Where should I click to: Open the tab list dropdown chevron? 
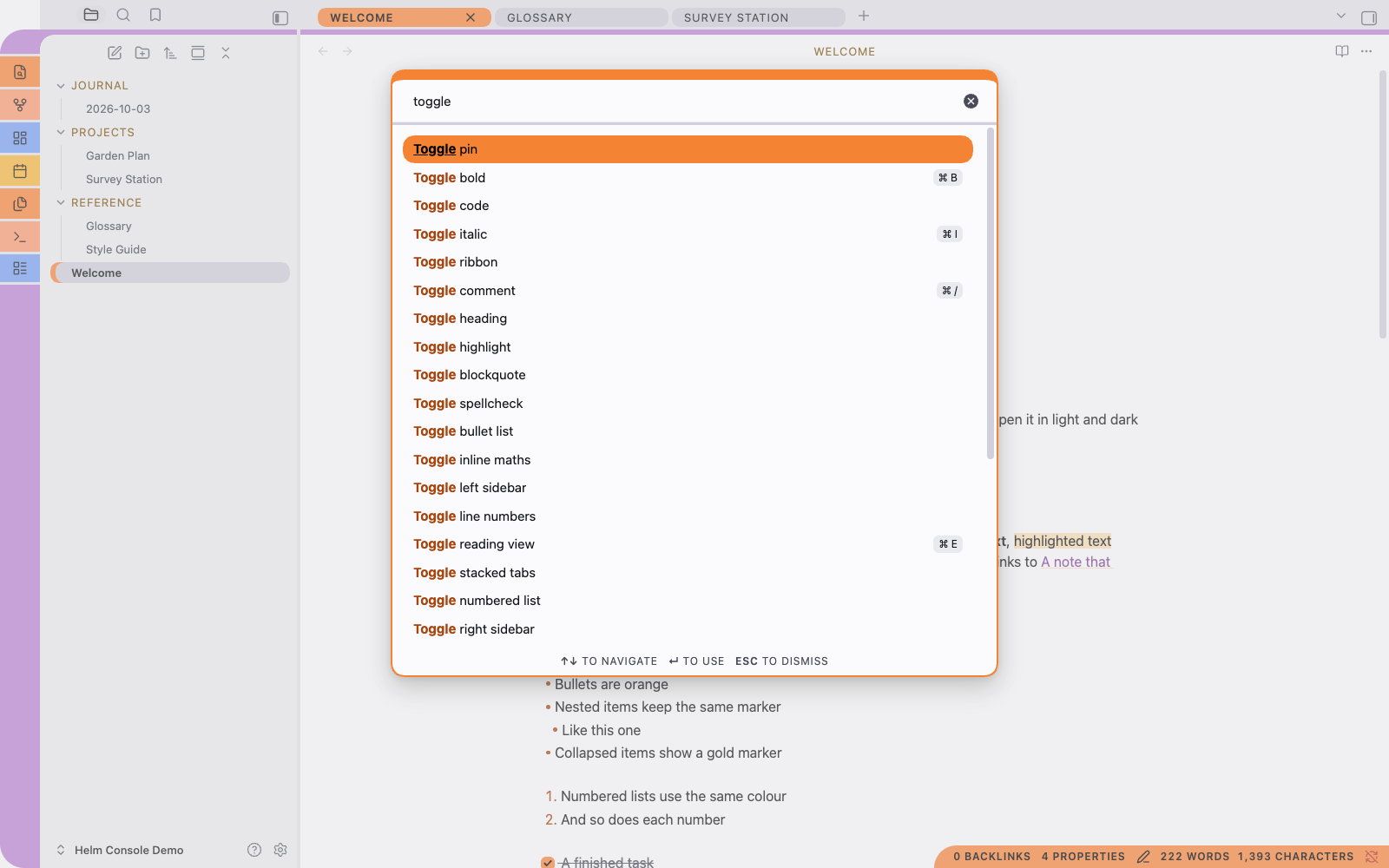click(1341, 16)
